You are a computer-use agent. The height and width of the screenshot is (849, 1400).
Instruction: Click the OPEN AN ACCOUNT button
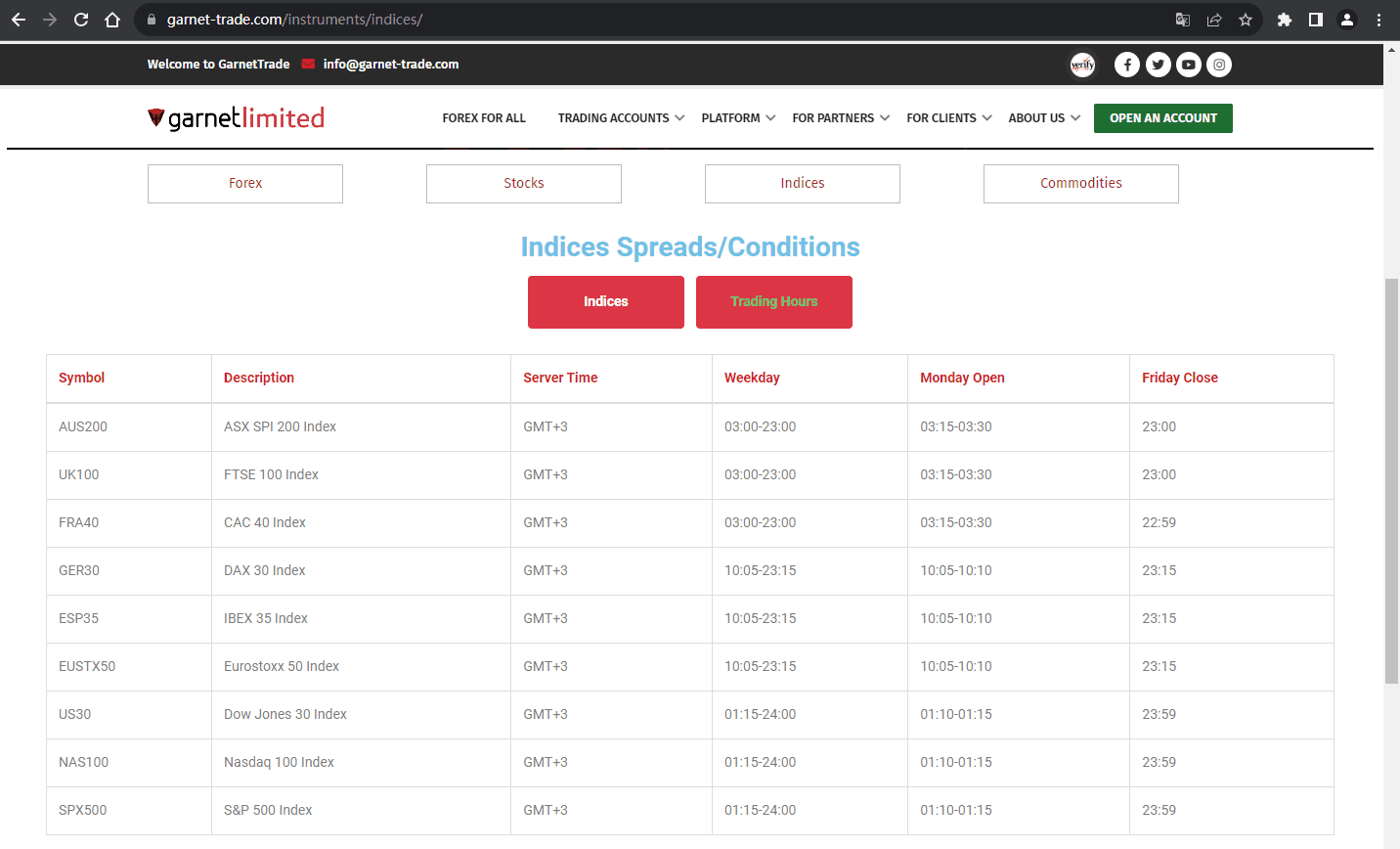click(1163, 118)
